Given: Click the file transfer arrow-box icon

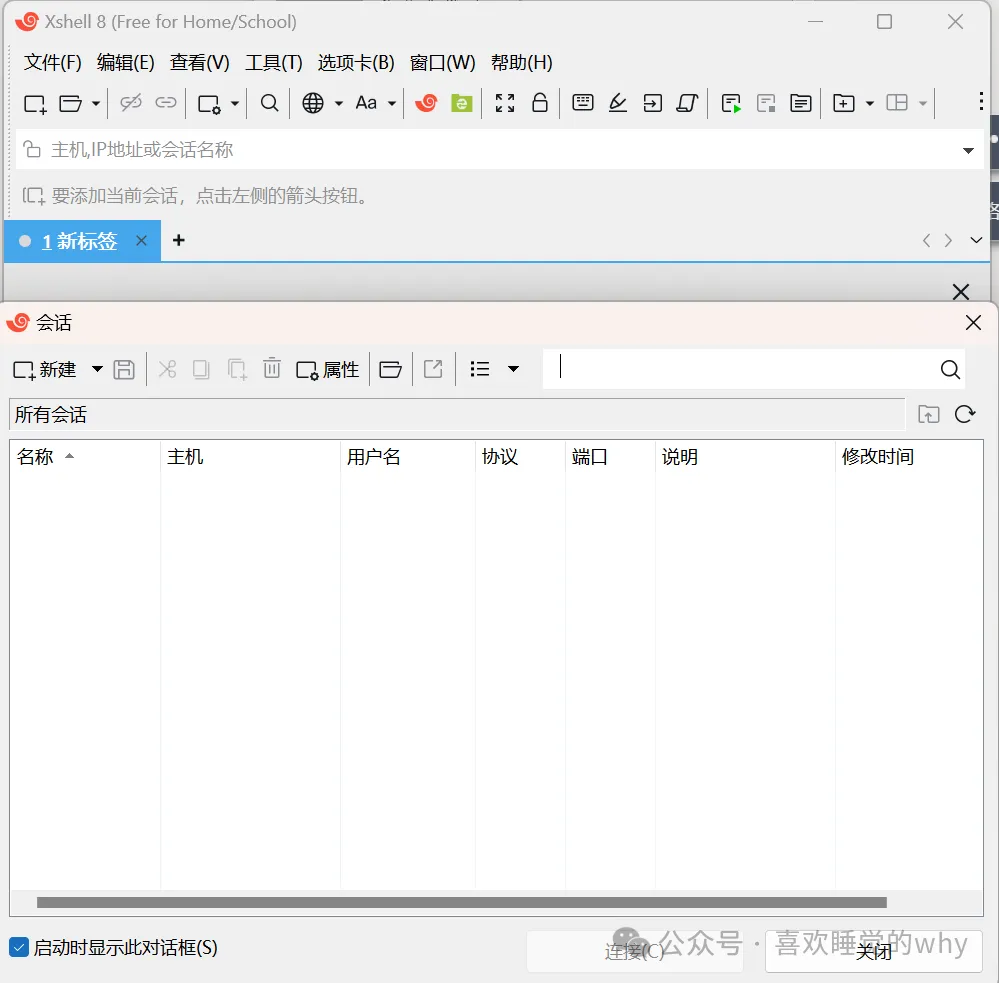Looking at the screenshot, I should [652, 103].
